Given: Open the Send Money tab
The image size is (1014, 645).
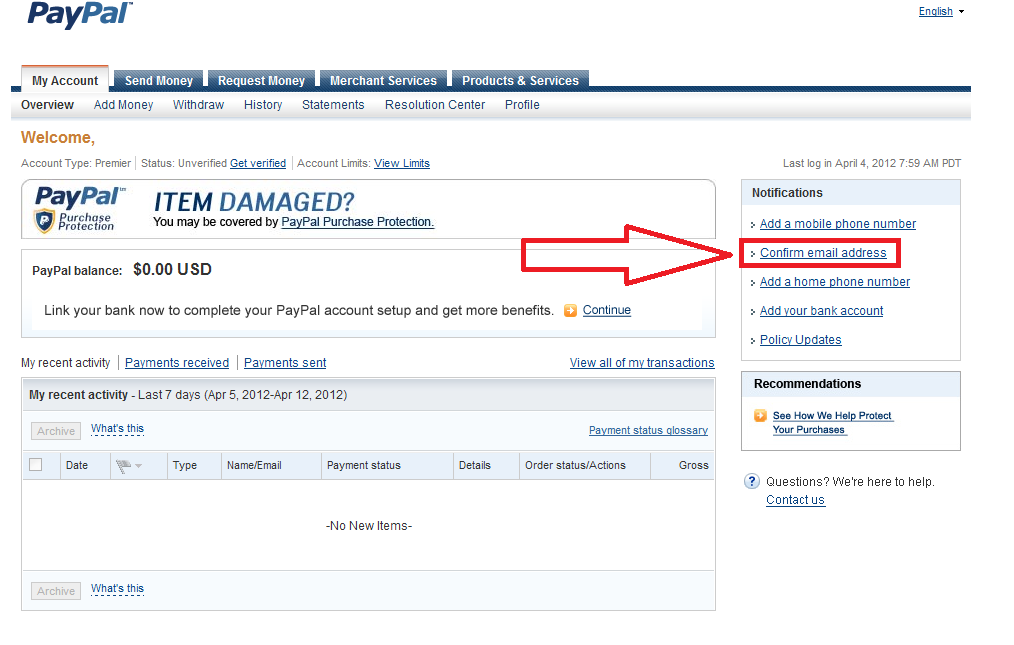Looking at the screenshot, I should tap(158, 80).
